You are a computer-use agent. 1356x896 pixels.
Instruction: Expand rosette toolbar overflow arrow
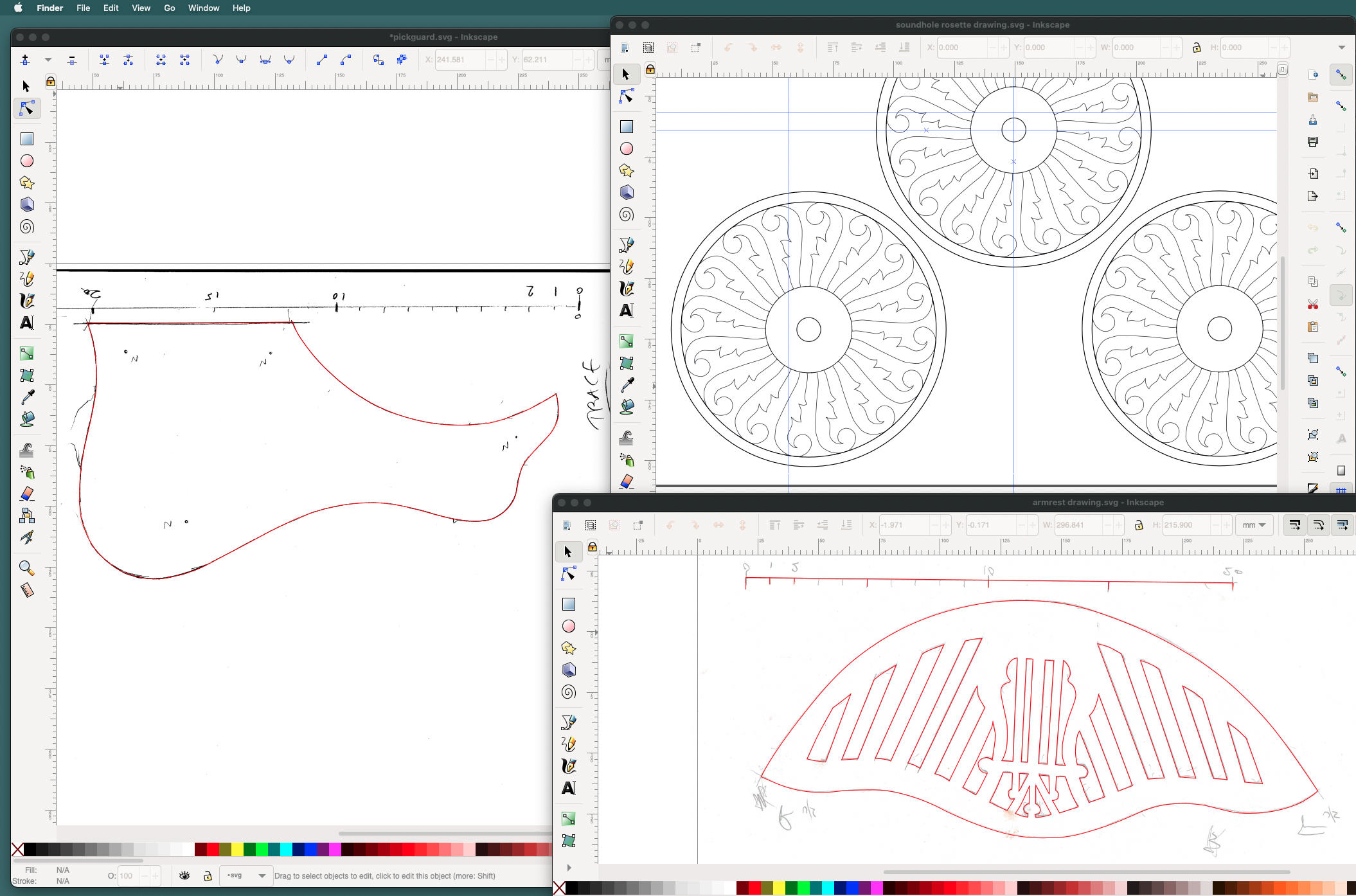pos(1341,48)
